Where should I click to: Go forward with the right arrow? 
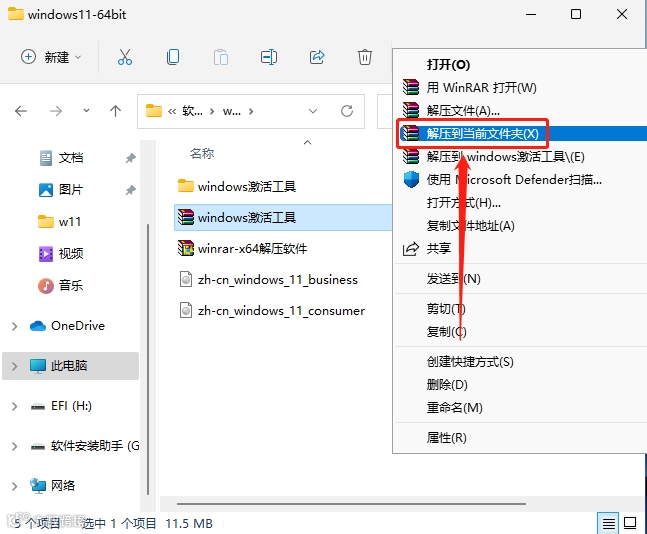pyautogui.click(x=56, y=111)
